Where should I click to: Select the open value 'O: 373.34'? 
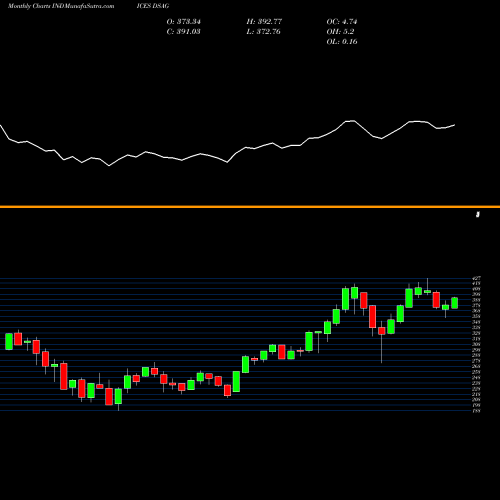(x=184, y=22)
